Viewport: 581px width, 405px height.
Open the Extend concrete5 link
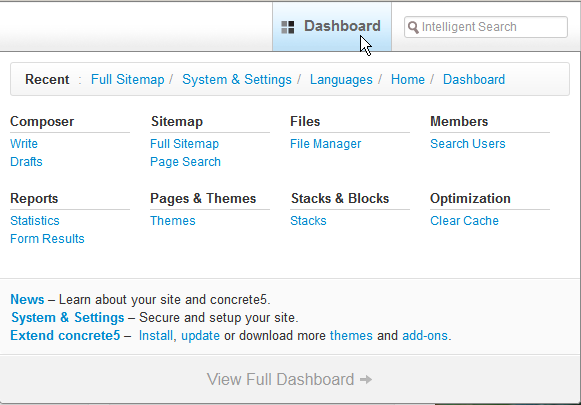click(x=65, y=336)
